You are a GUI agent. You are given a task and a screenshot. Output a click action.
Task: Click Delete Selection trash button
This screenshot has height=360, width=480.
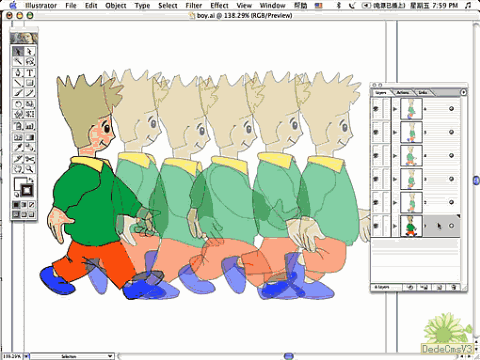pos(453,287)
